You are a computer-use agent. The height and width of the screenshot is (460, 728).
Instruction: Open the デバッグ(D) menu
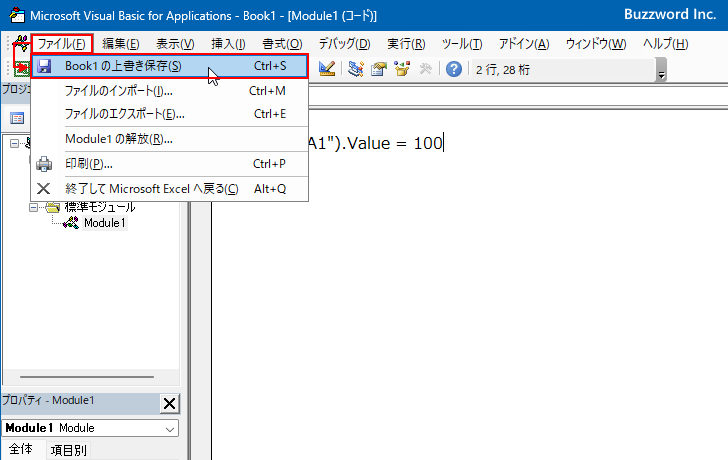tap(344, 44)
